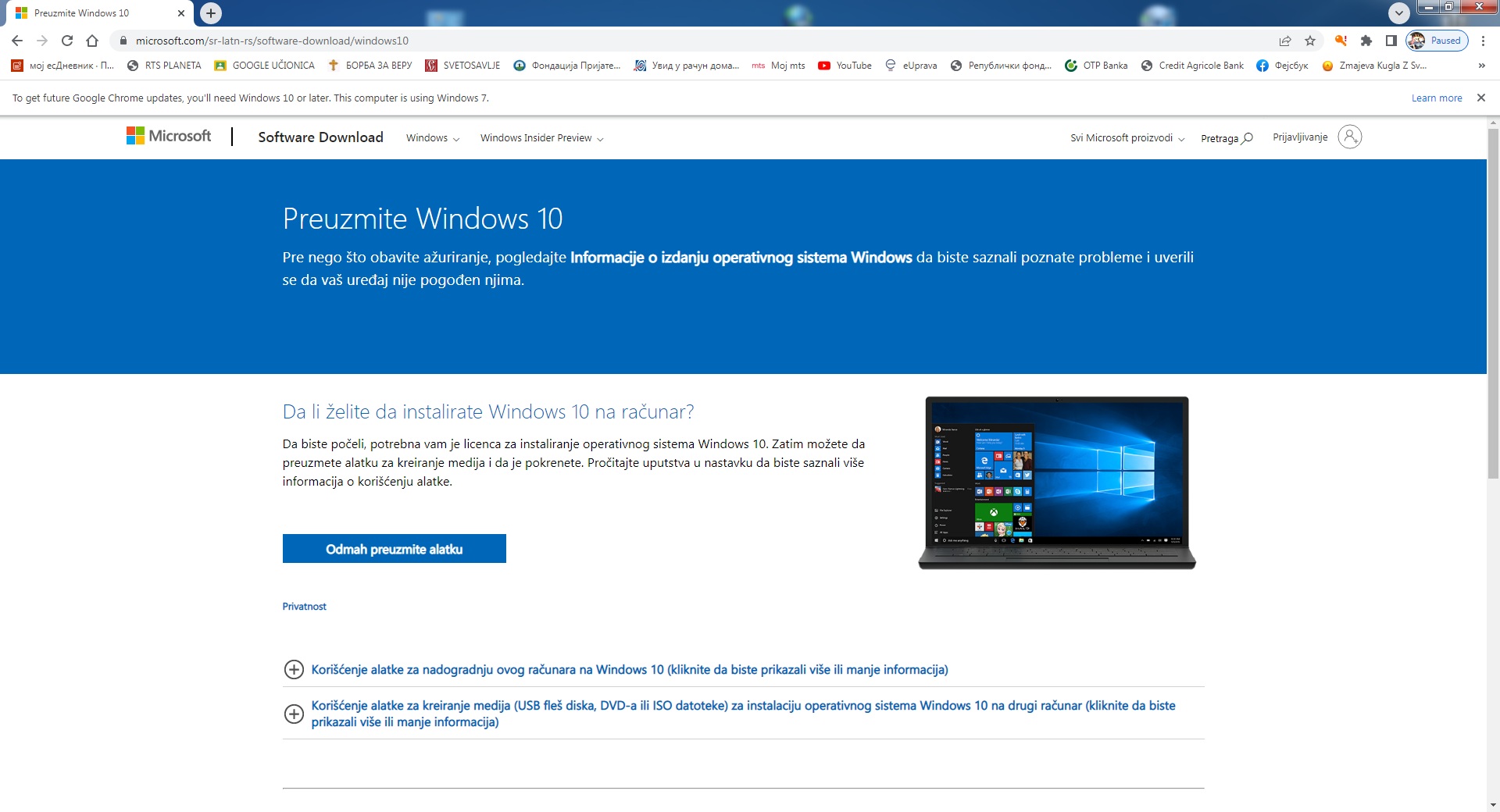Click Odmah preuzmite alatku button
Image resolution: width=1500 pixels, height=812 pixels.
pyautogui.click(x=395, y=549)
